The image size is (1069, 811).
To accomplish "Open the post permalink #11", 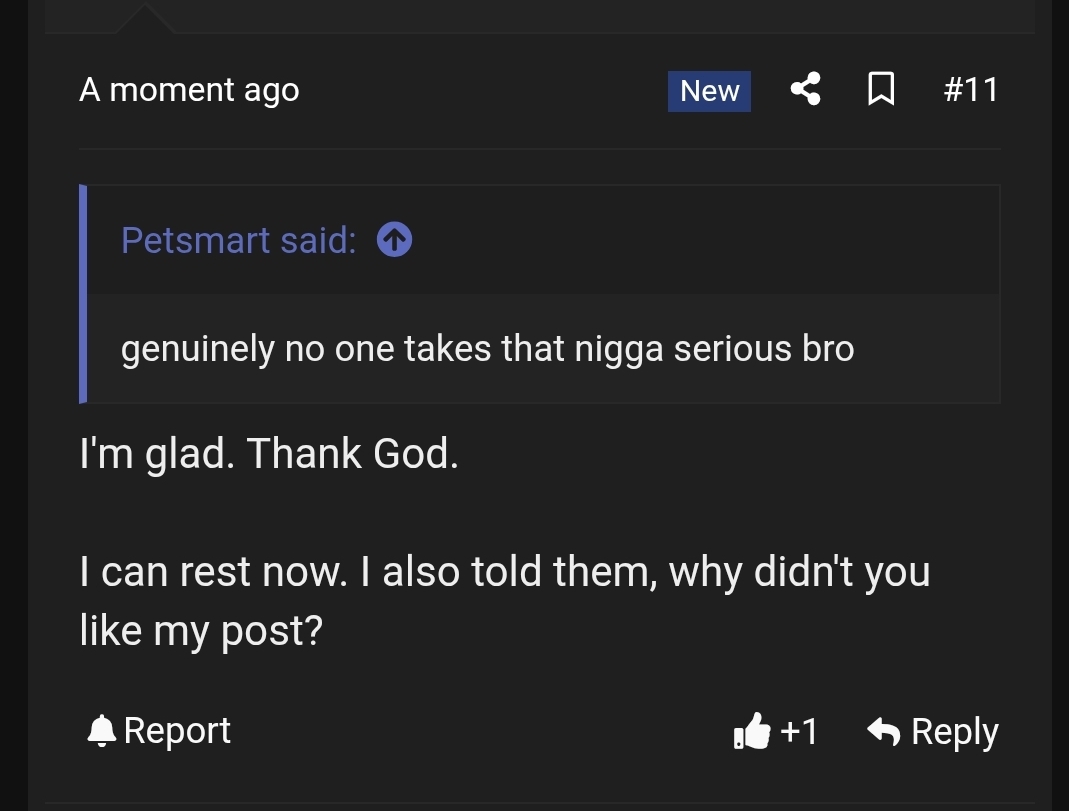I will [x=971, y=89].
